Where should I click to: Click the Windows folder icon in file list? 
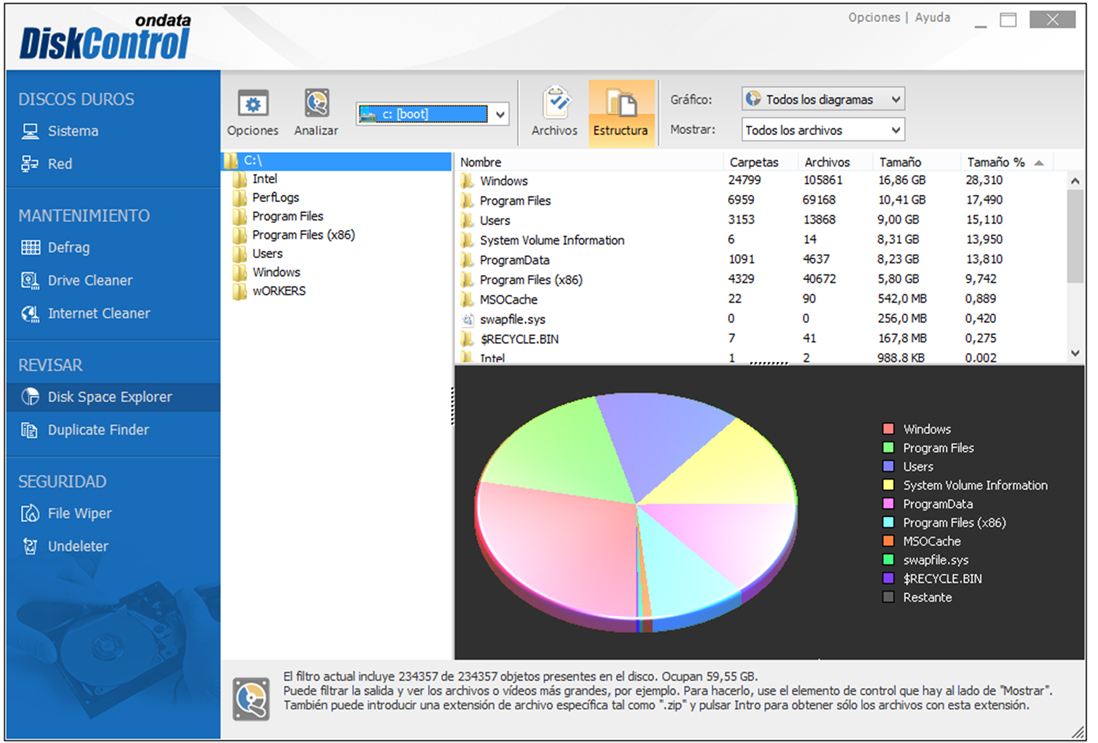click(x=468, y=181)
